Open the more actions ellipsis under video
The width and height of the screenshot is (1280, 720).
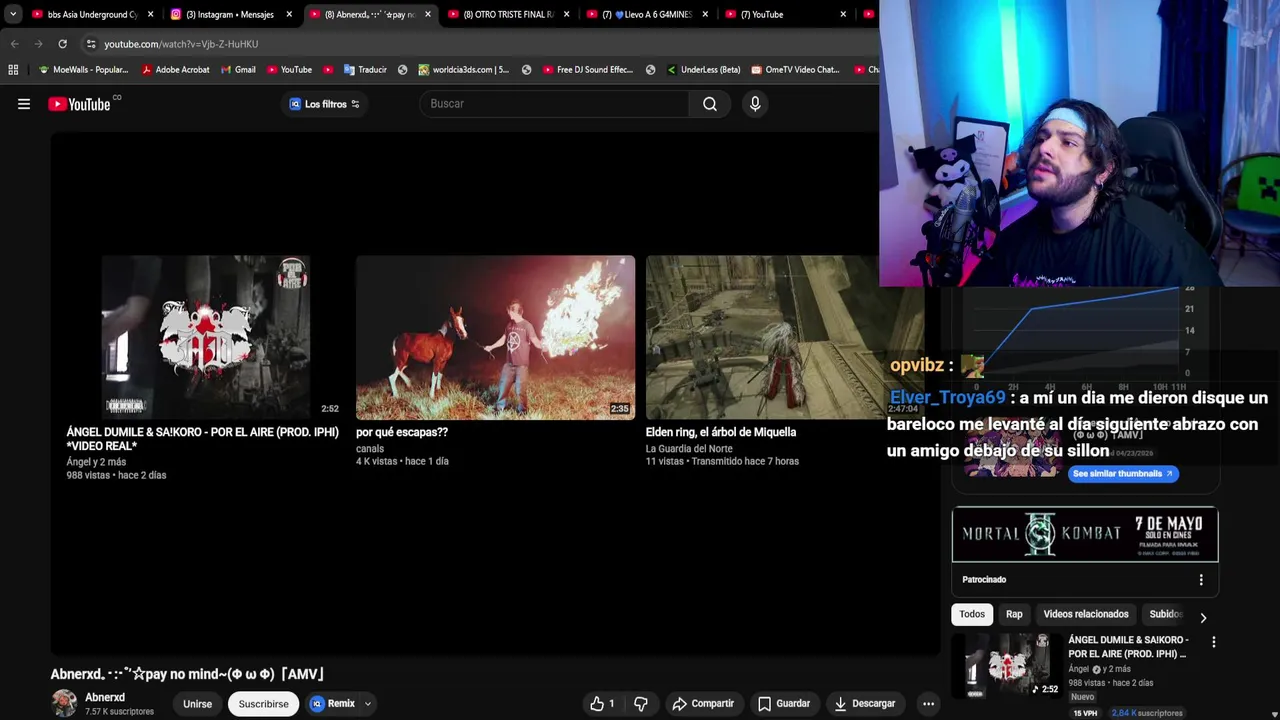click(x=928, y=704)
